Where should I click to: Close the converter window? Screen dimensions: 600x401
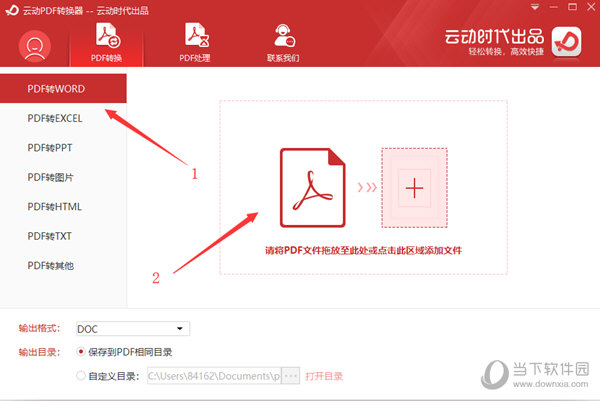coord(591,7)
